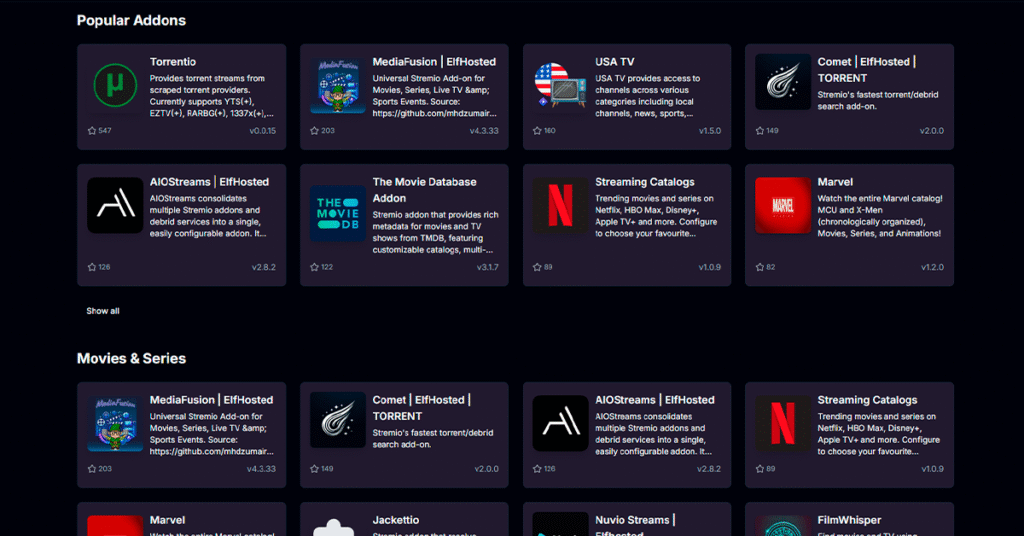The width and height of the screenshot is (1024, 536).
Task: Click version v1.2.0 on Marvel card
Action: click(933, 267)
